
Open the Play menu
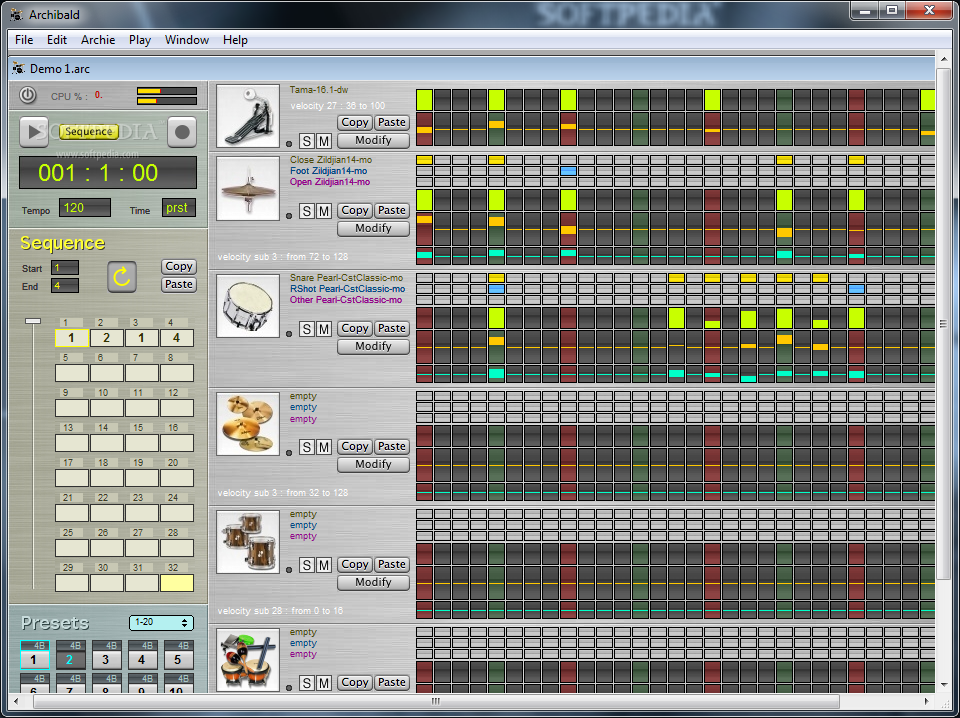[140, 40]
